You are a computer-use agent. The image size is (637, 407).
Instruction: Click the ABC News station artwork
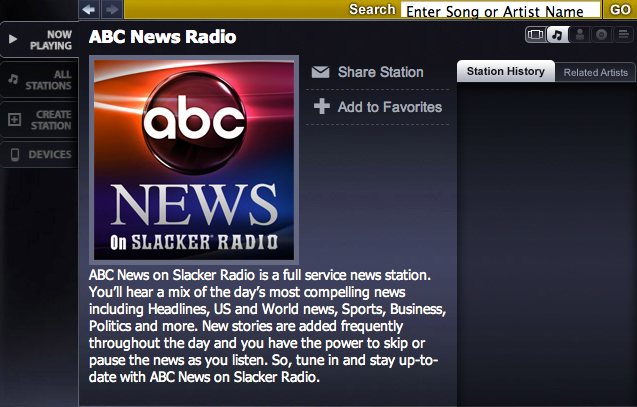point(194,160)
